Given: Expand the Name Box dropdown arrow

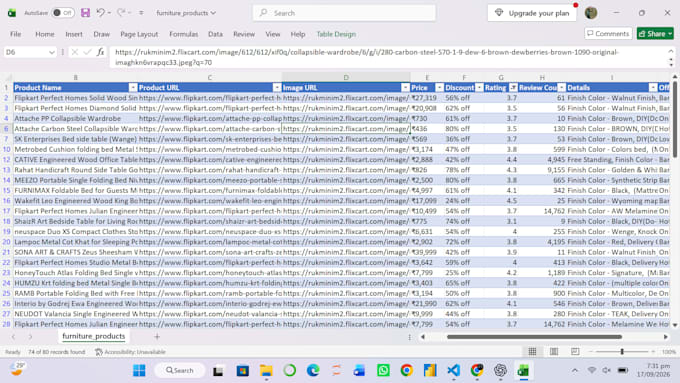Looking at the screenshot, I should click(52, 52).
